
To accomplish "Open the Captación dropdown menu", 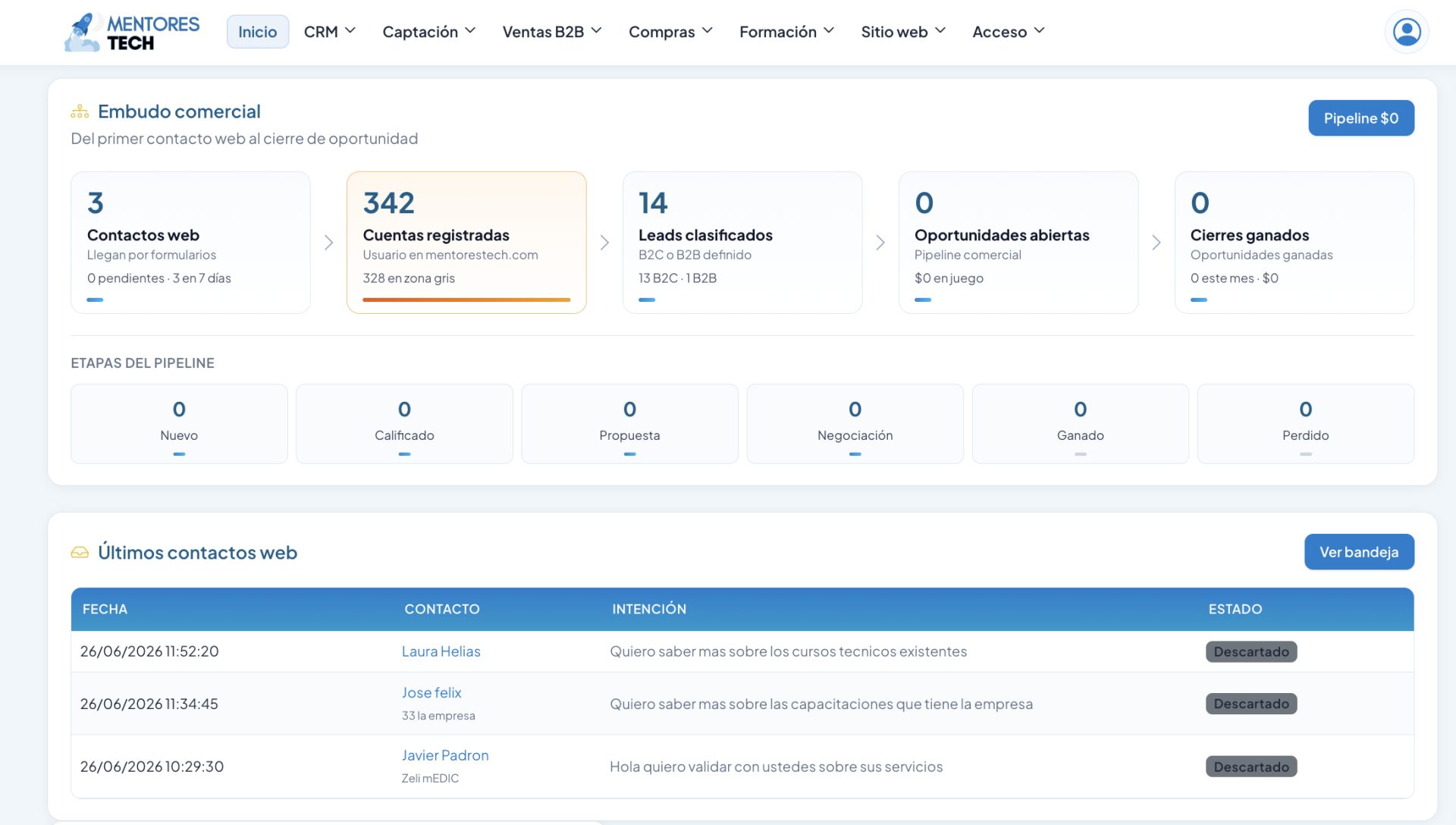I will (x=429, y=32).
